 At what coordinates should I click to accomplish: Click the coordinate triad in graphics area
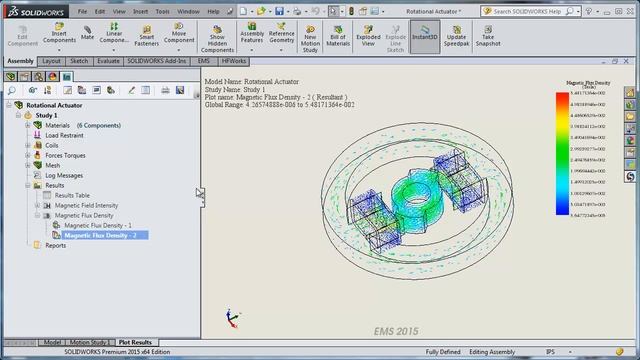(233, 319)
